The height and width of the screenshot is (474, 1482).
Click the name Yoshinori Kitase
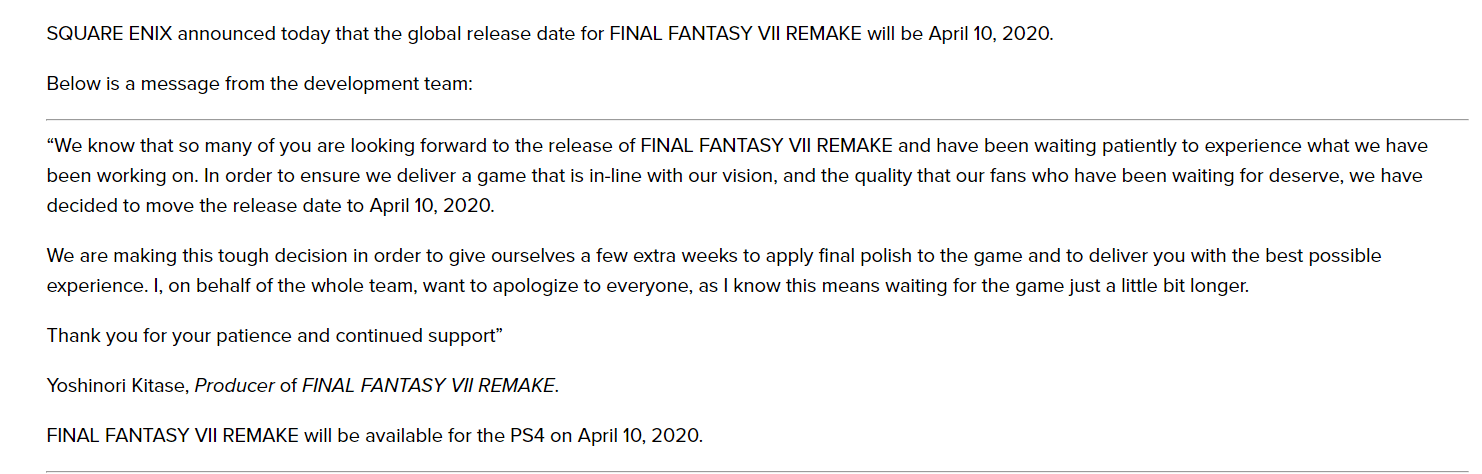116,386
